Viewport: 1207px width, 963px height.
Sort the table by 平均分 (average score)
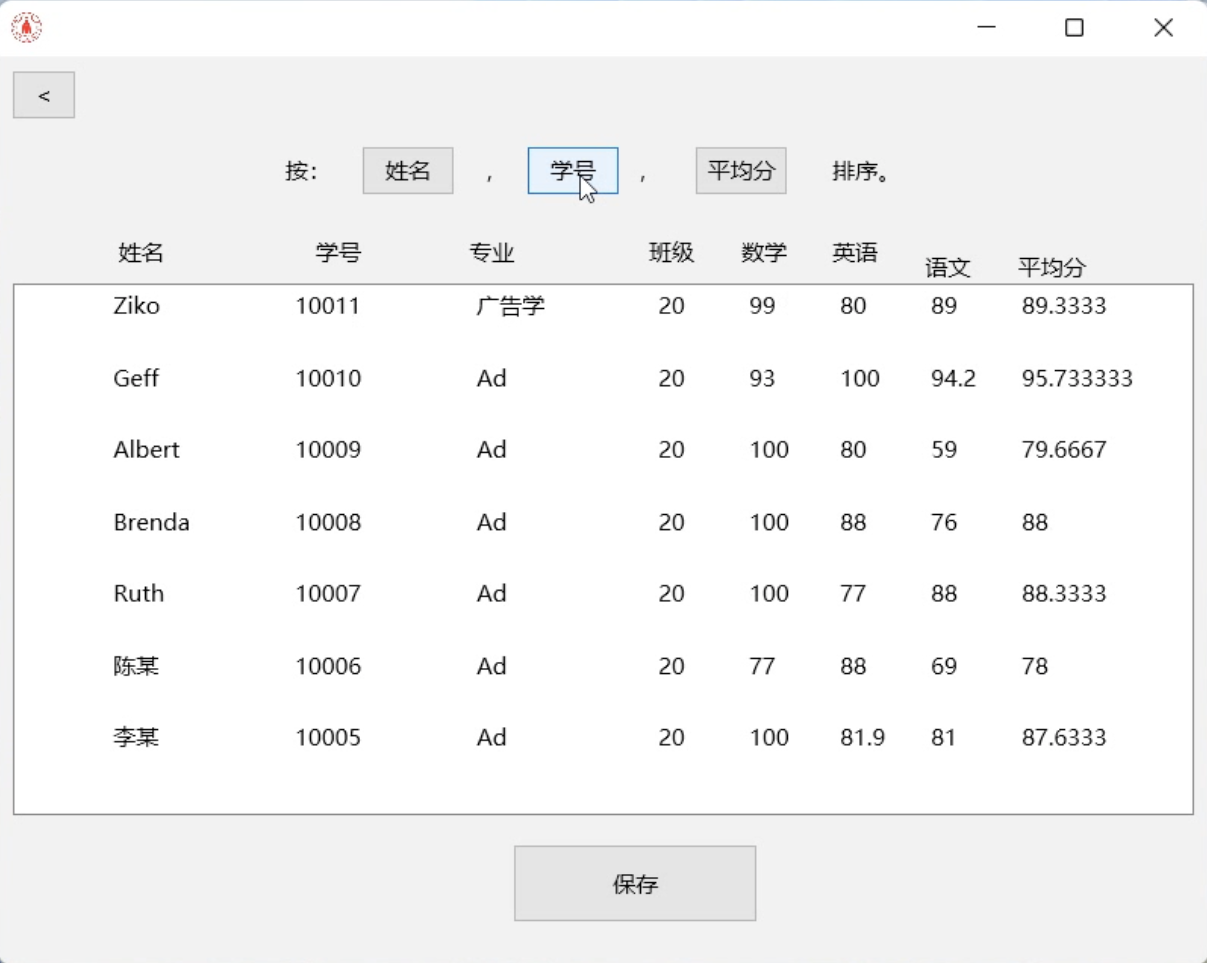click(x=740, y=170)
